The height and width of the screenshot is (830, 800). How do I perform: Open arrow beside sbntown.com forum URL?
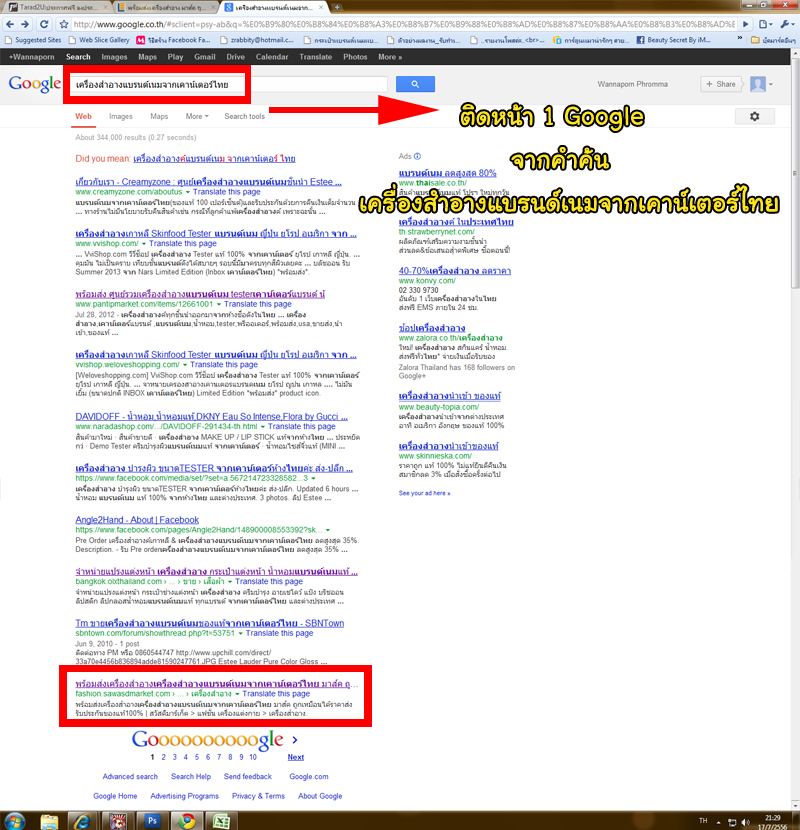[240, 634]
